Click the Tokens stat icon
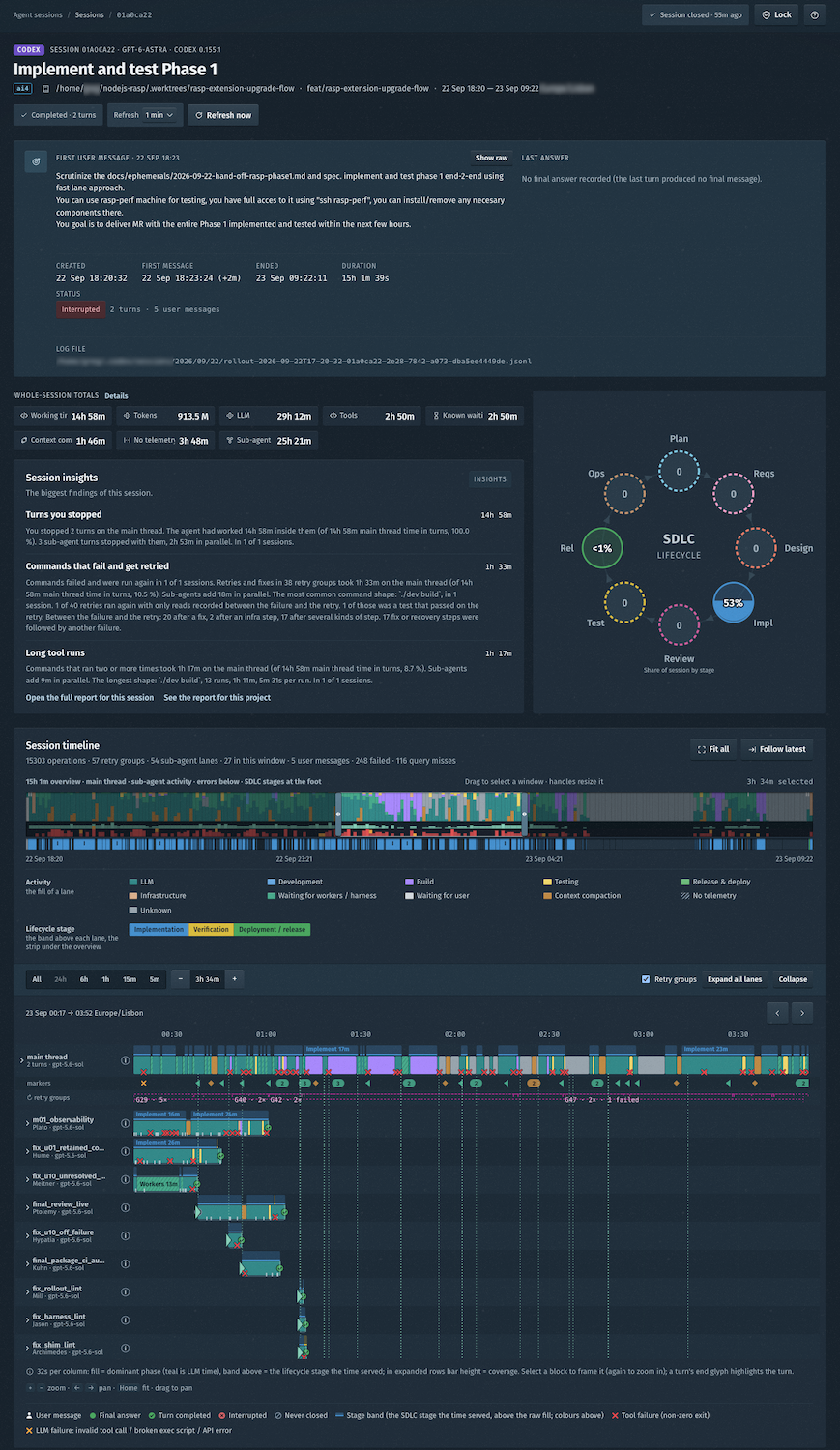840x1450 pixels. coord(127,416)
